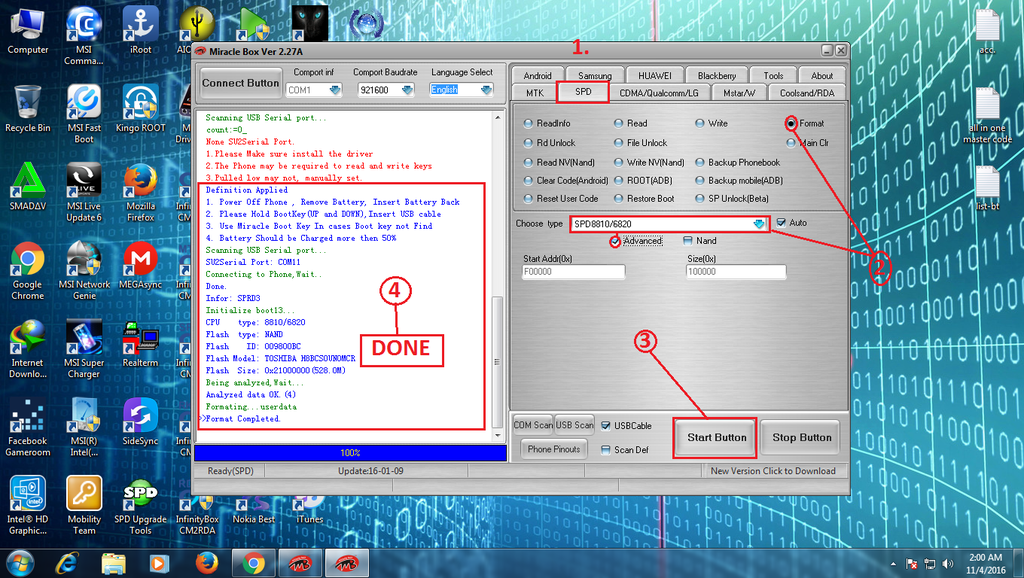Toggle the USBCable checkbox

[606, 426]
